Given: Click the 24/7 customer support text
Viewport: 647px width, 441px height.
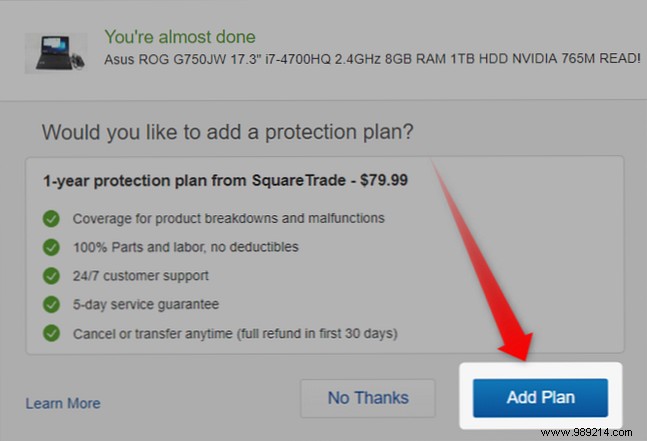Looking at the screenshot, I should coord(141,276).
